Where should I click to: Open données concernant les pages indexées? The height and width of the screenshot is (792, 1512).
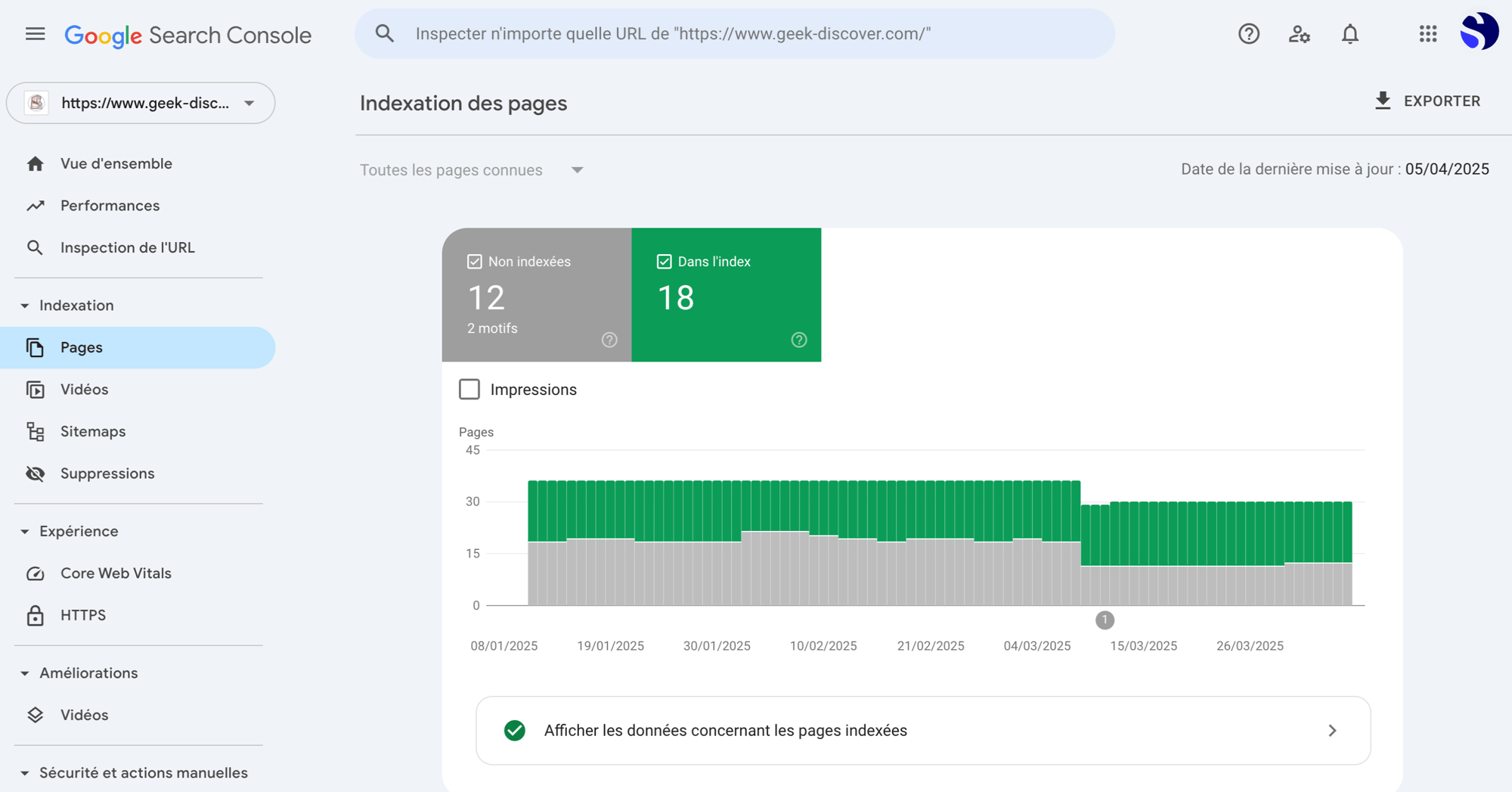coord(922,731)
